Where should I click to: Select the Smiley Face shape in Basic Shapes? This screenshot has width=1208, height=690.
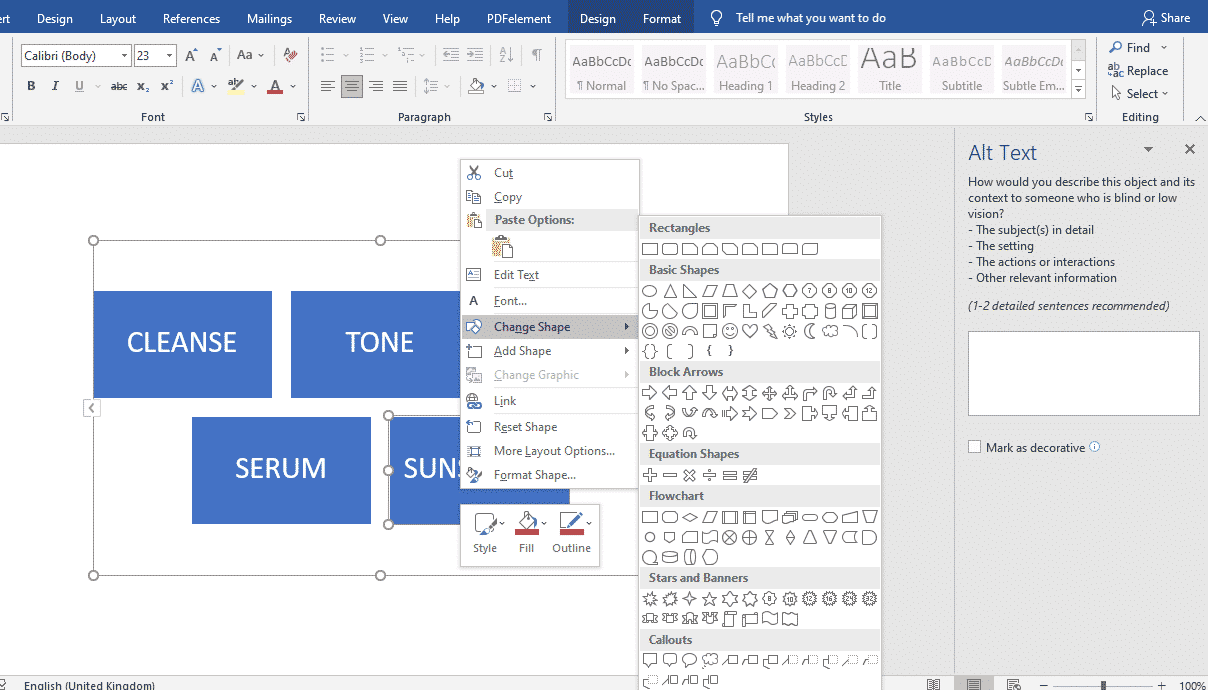[730, 331]
